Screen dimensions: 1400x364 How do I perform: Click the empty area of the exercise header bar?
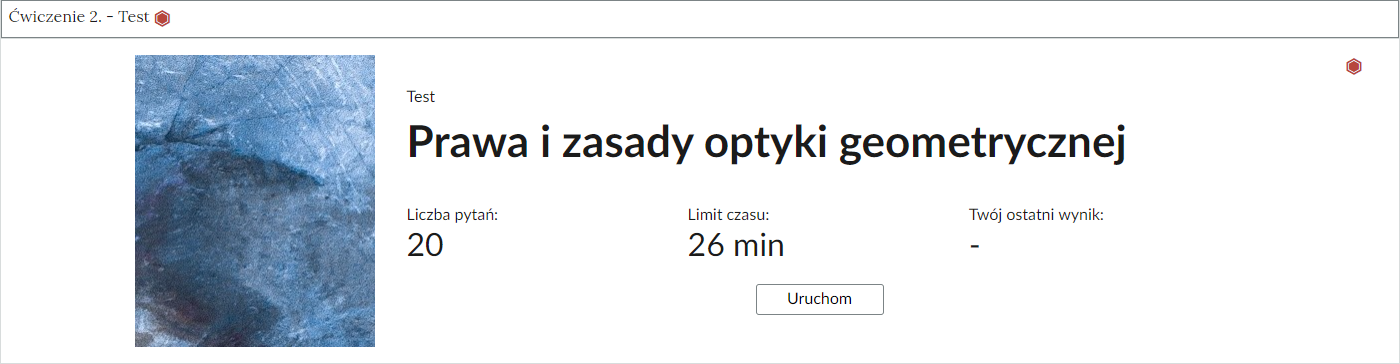780,19
